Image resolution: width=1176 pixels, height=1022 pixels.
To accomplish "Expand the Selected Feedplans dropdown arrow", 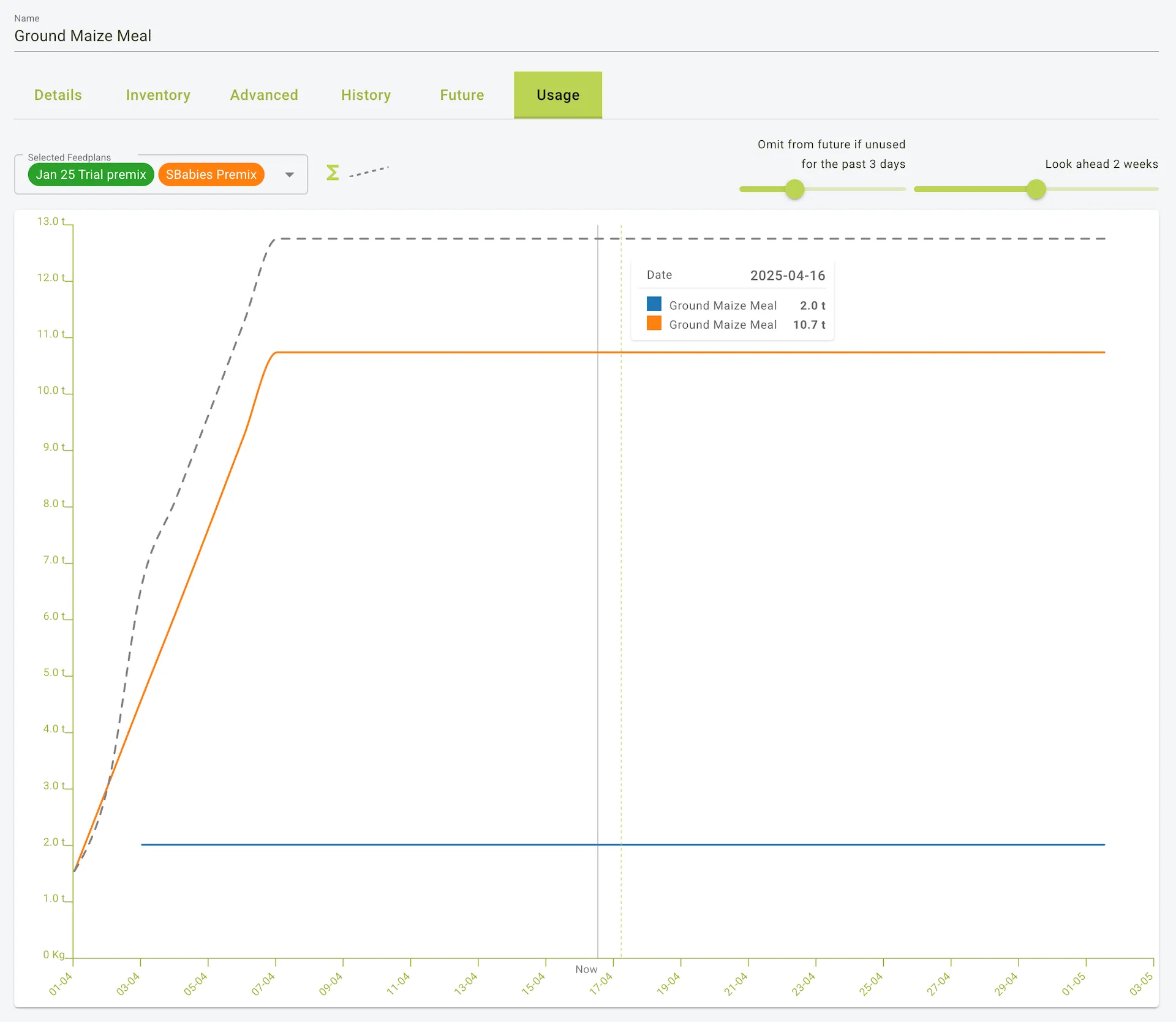I will click(x=290, y=175).
